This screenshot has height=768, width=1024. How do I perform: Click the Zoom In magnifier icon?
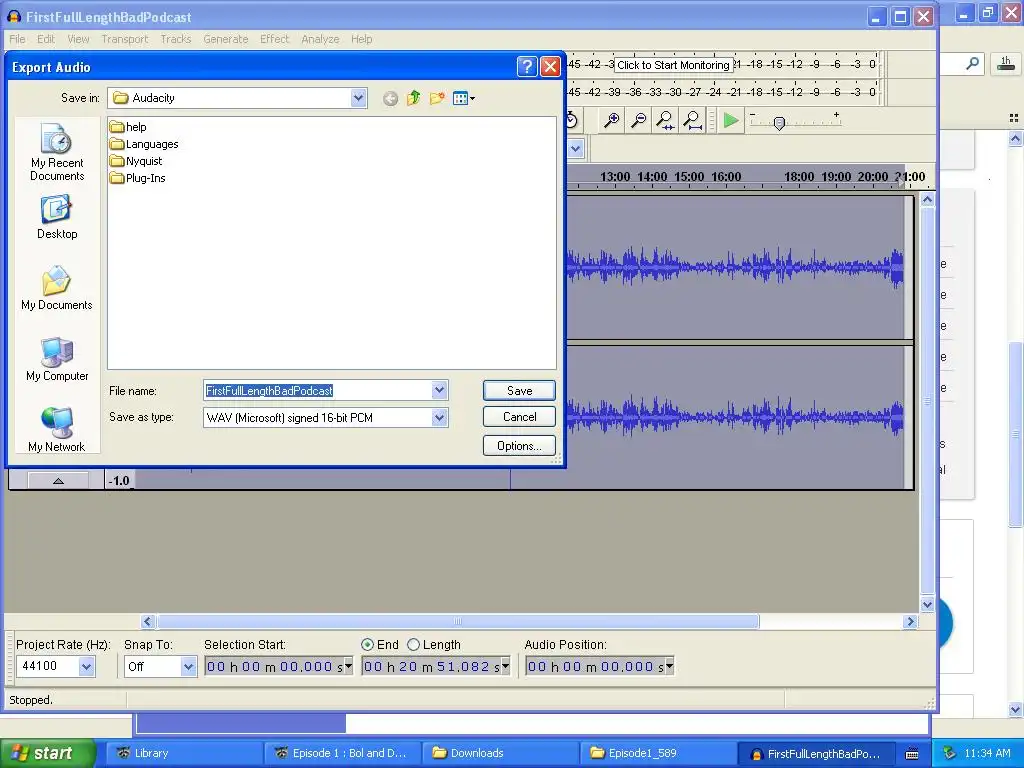coord(611,120)
